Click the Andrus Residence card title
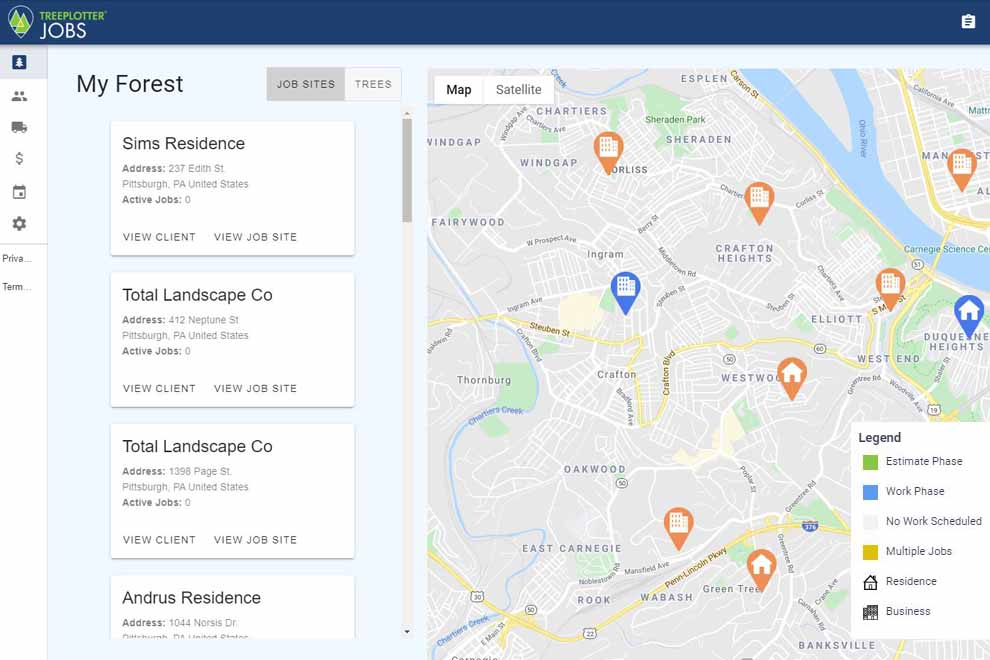 pos(191,597)
